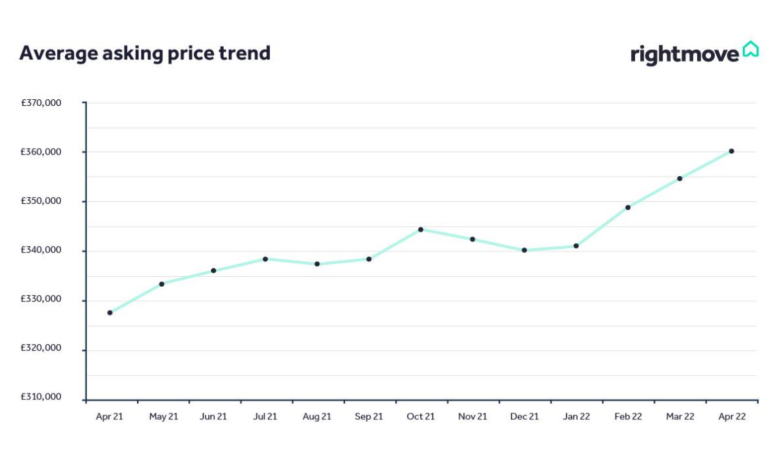Select the Jul 21 data point
This screenshot has height=450, width=779.
click(265, 259)
